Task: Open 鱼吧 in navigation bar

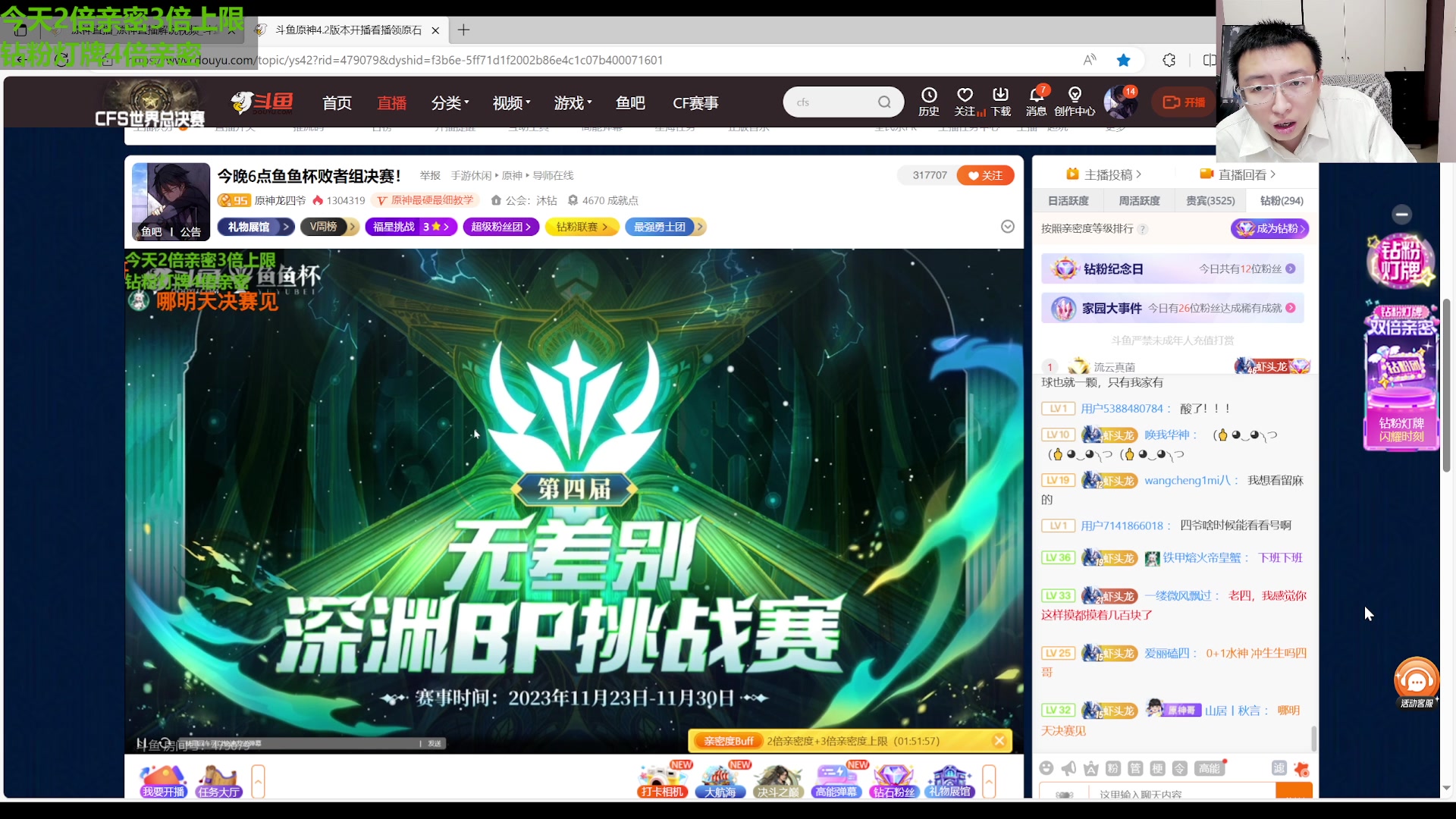Action: point(630,102)
